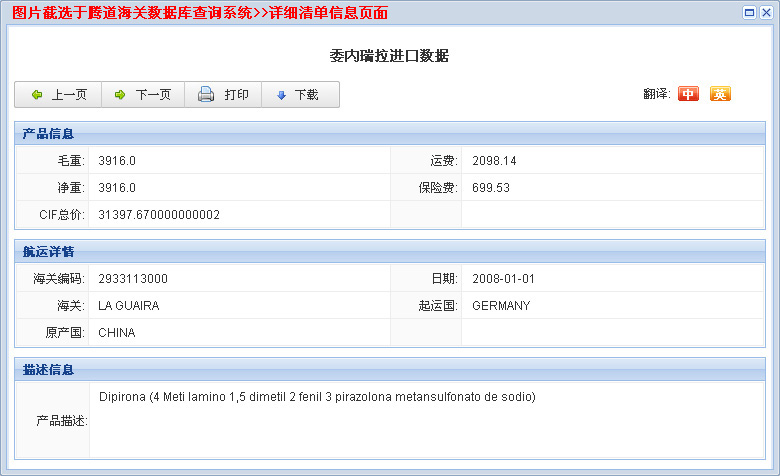Click the Dipirona product description text
This screenshot has width=780, height=476.
coord(317,397)
